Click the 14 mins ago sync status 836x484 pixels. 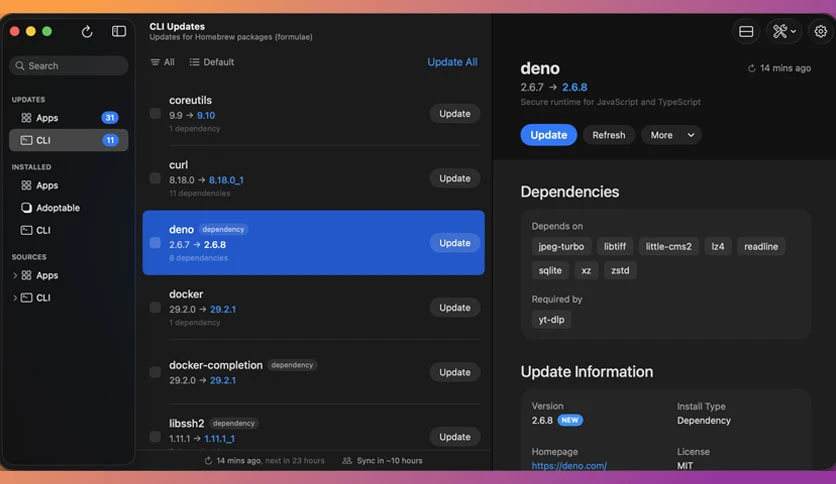tap(264, 461)
